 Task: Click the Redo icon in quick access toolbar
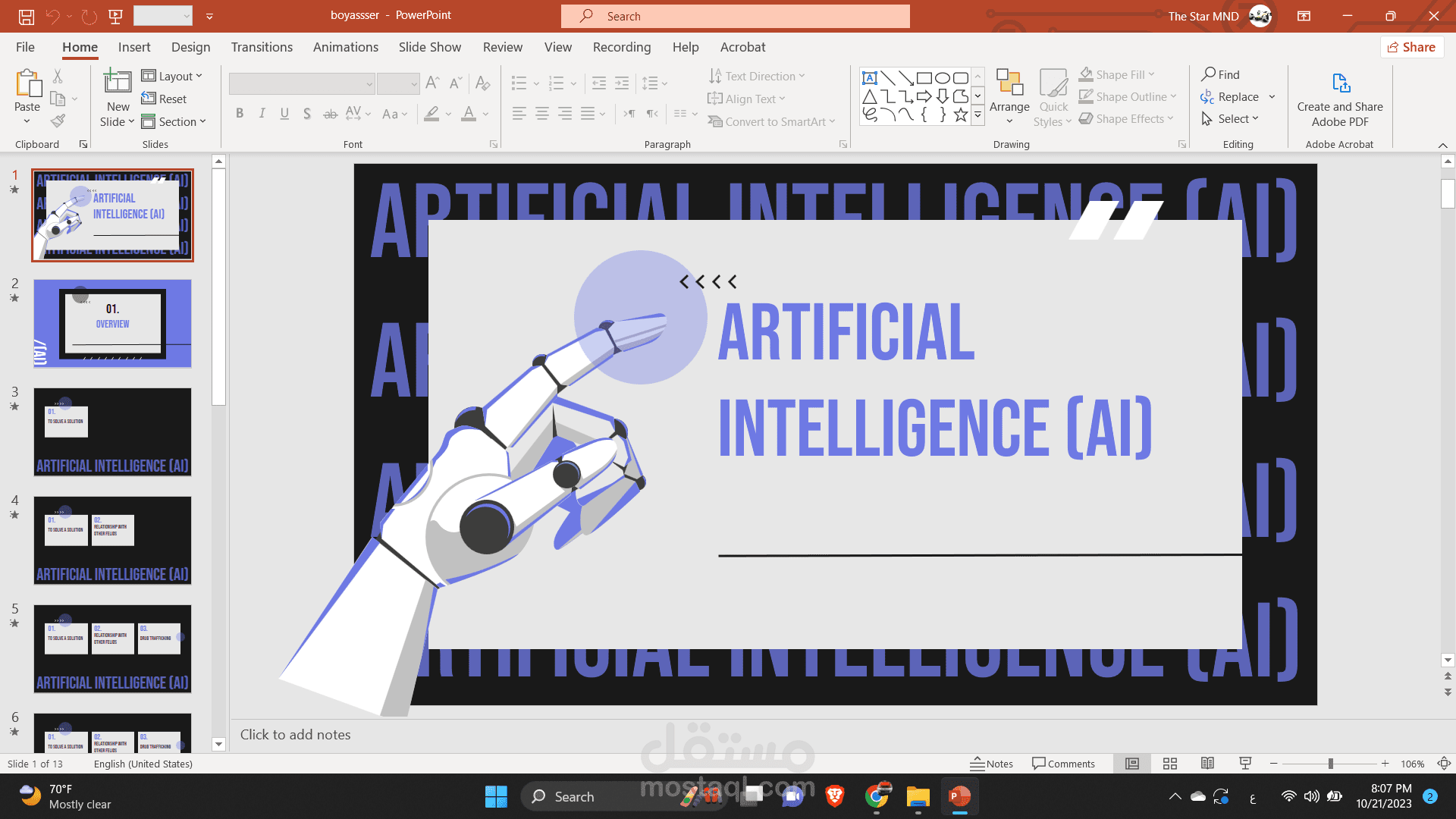pyautogui.click(x=89, y=16)
